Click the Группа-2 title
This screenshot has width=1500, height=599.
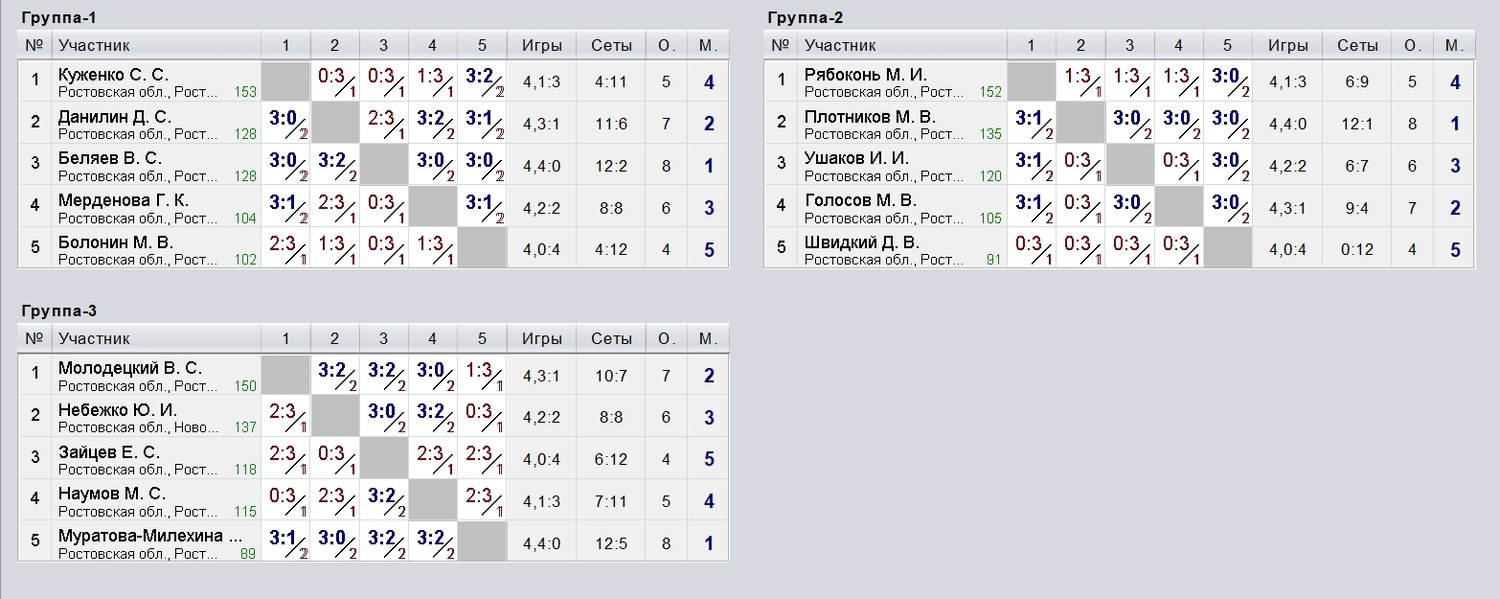[806, 18]
